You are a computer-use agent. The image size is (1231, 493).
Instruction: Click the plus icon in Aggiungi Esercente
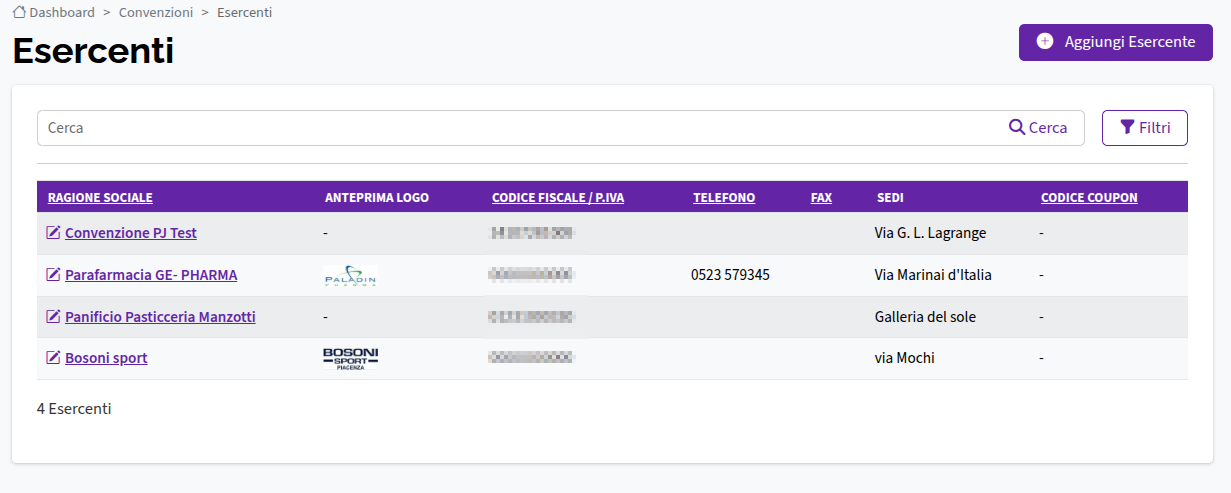click(x=1045, y=42)
